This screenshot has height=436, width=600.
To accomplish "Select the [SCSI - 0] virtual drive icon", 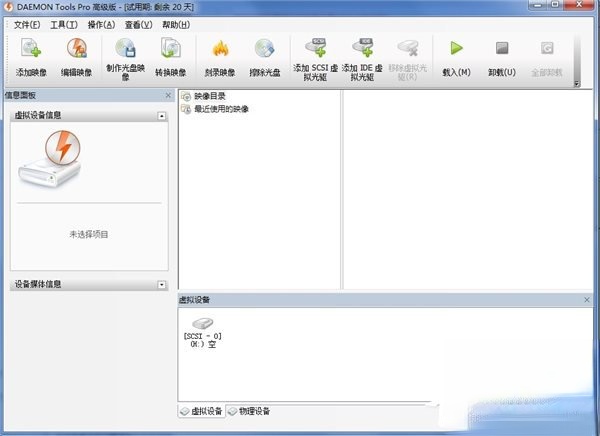I will click(x=202, y=323).
